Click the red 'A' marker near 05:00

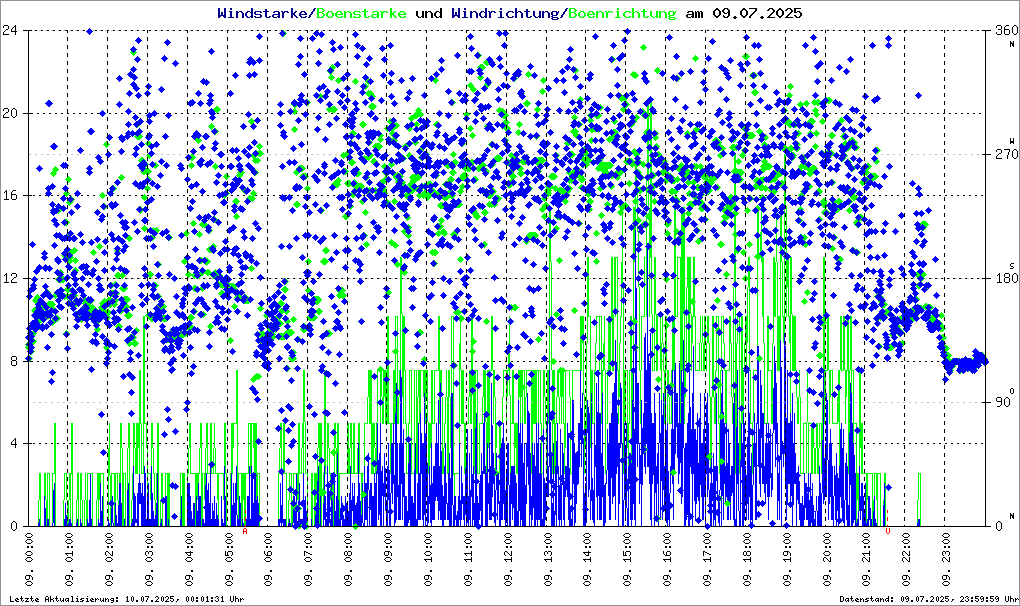click(245, 531)
